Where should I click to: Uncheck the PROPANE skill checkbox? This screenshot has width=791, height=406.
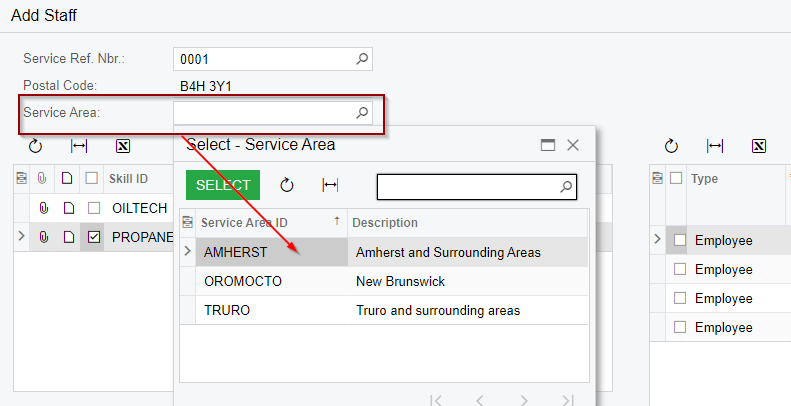click(93, 237)
